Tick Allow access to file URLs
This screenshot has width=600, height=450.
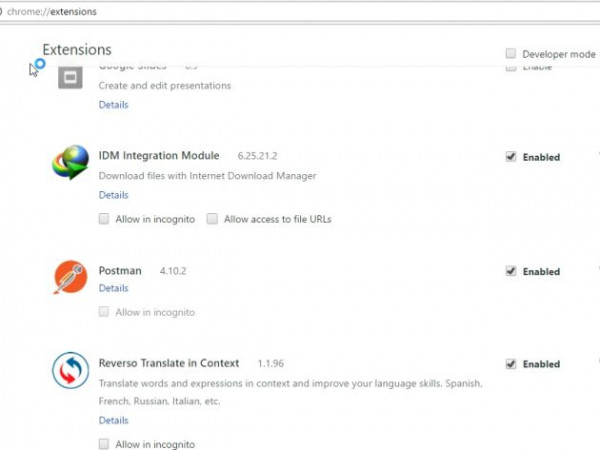tap(212, 218)
